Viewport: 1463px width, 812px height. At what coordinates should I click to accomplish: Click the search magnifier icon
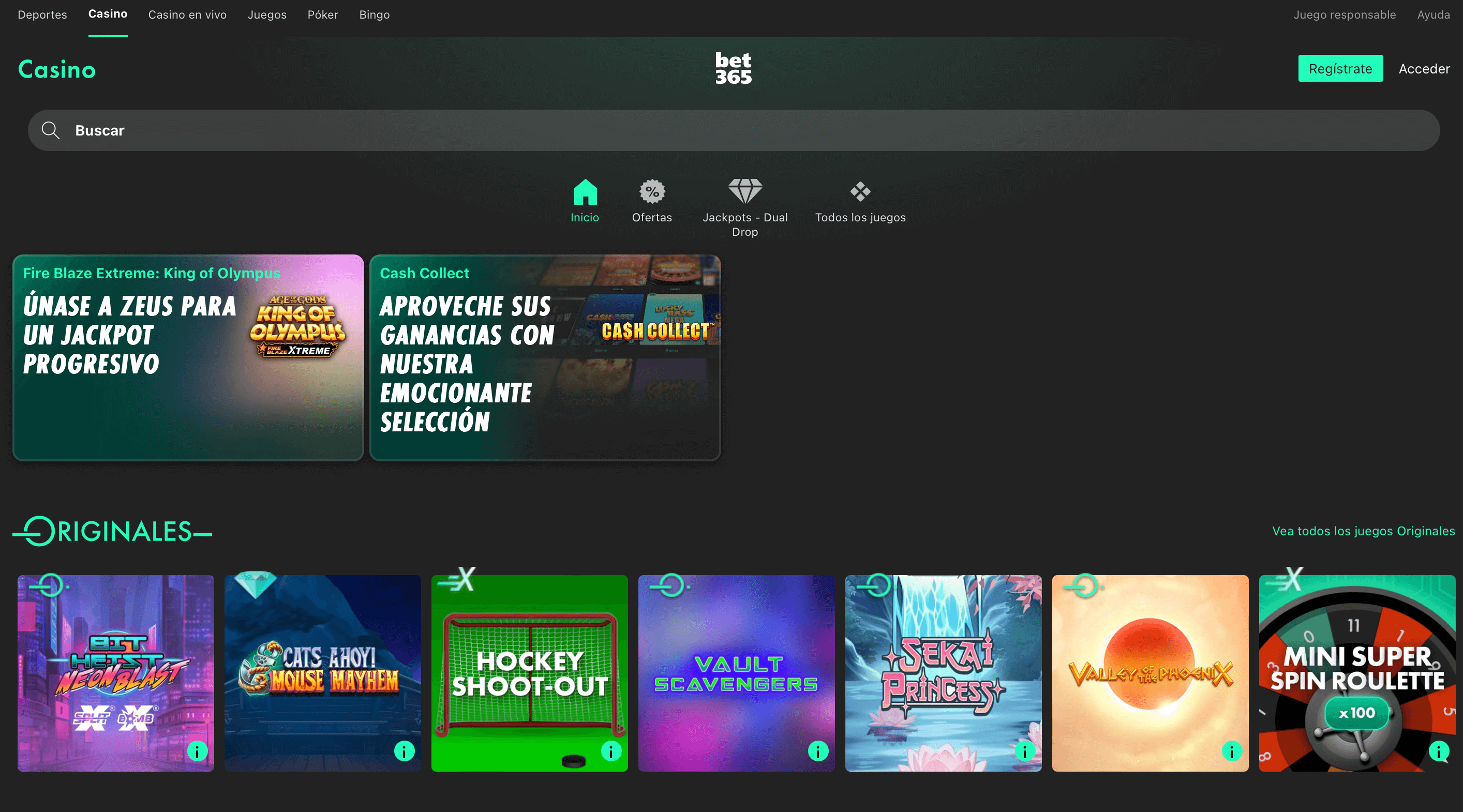pyautogui.click(x=51, y=131)
